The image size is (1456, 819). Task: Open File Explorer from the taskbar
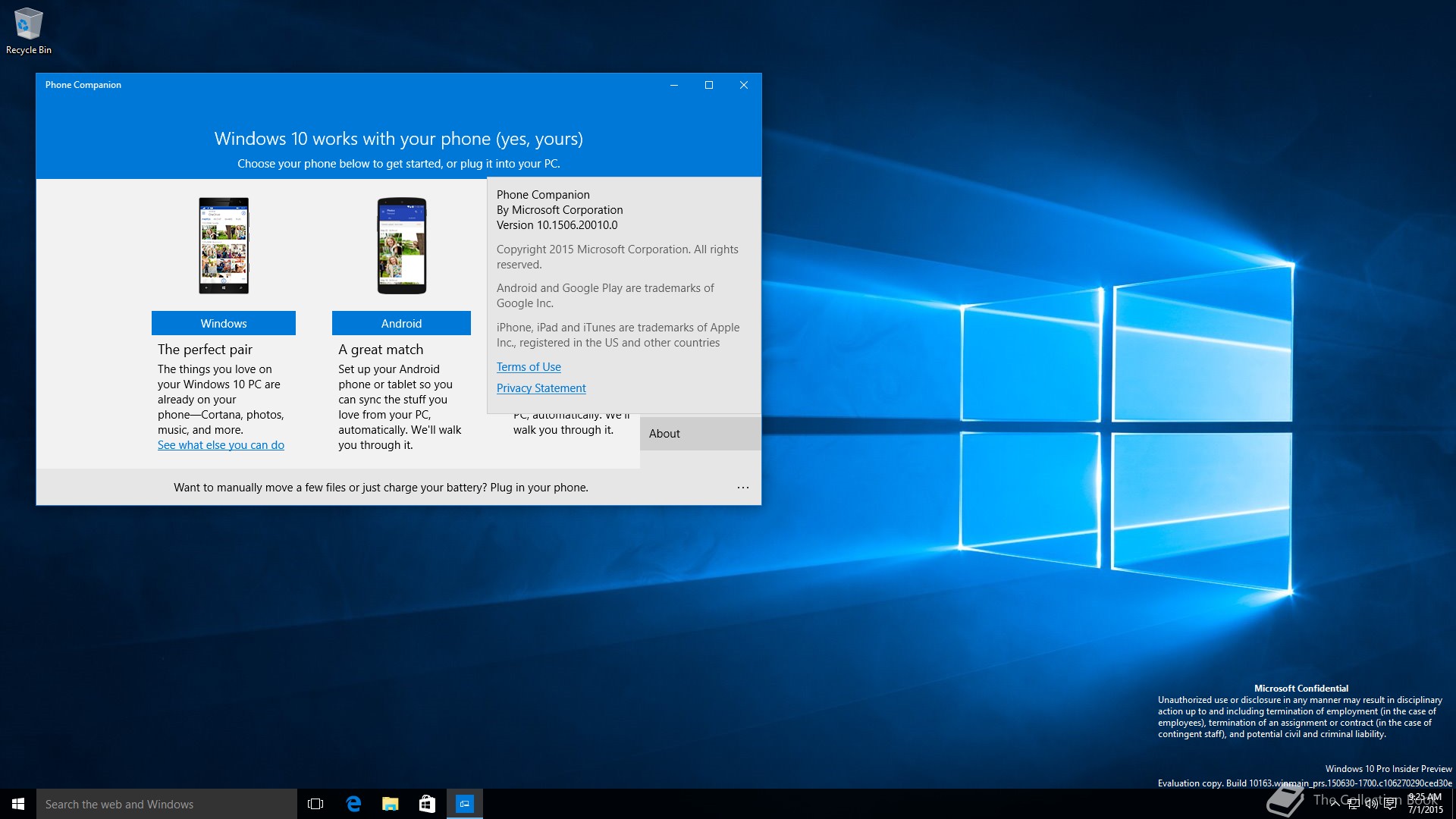pos(391,804)
